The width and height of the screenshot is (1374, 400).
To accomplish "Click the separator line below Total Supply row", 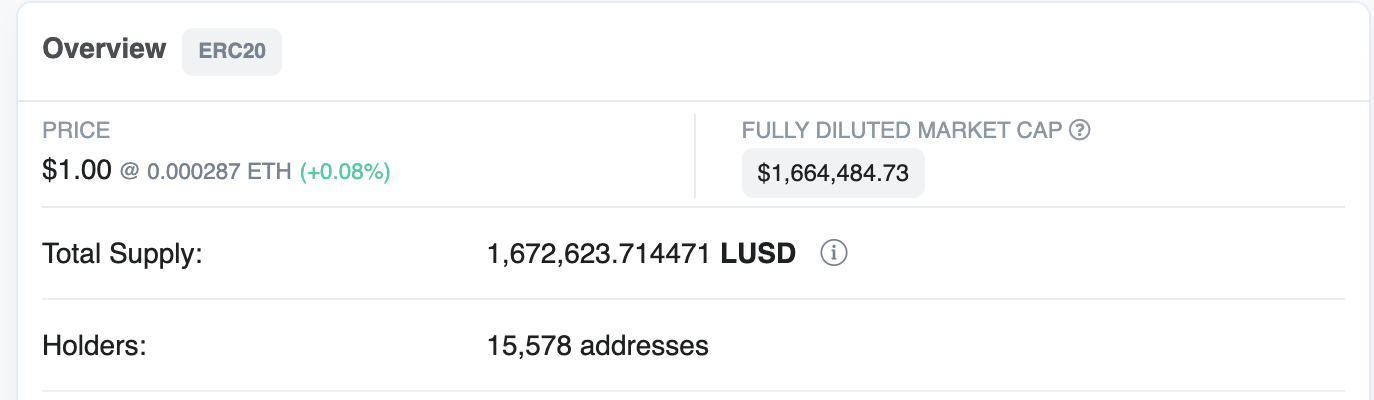I will (693, 299).
